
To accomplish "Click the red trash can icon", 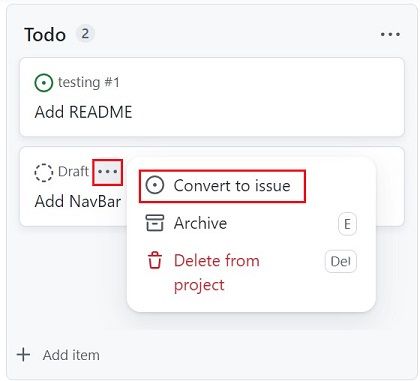I will point(155,261).
